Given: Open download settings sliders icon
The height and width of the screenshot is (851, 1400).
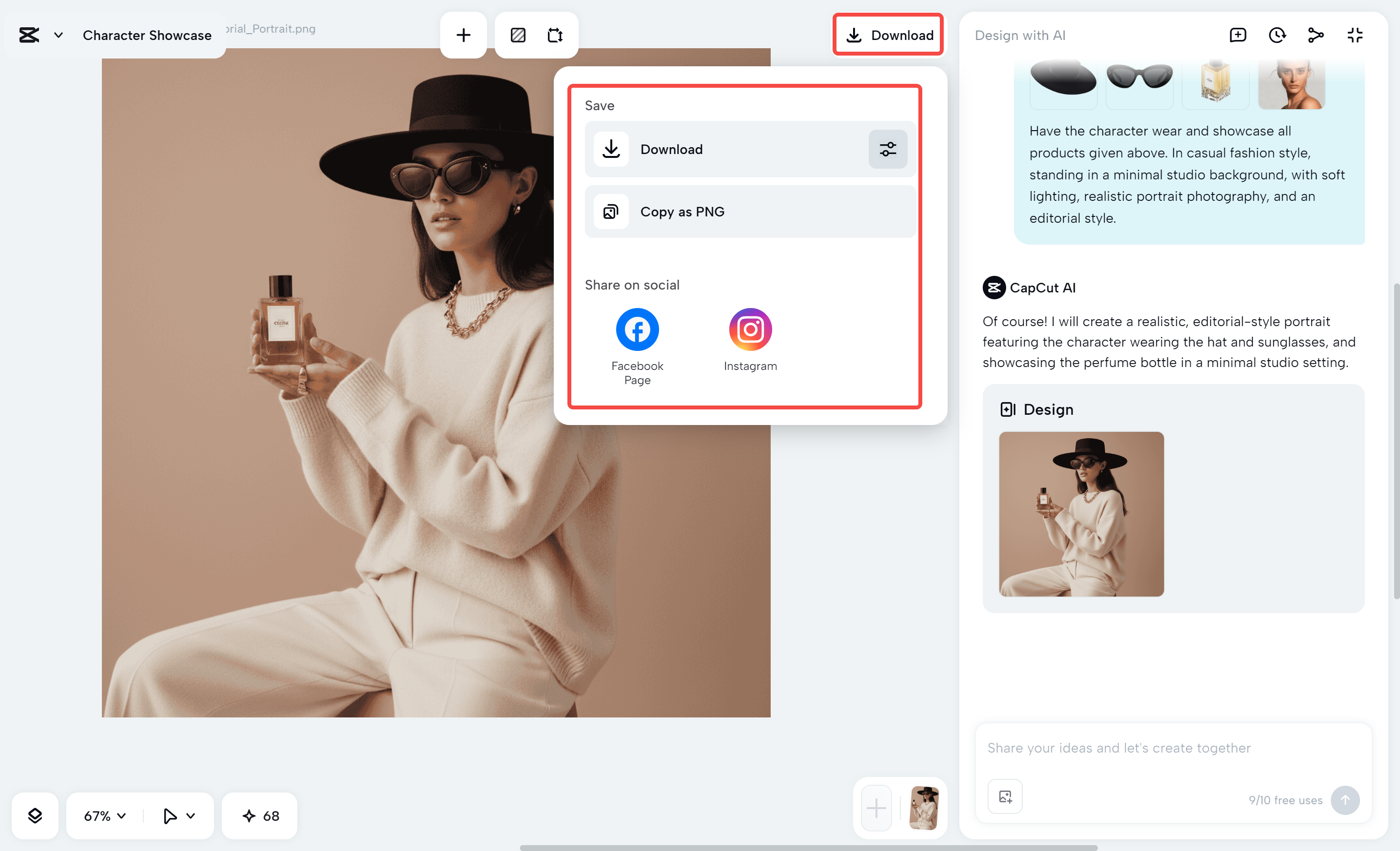Looking at the screenshot, I should click(x=888, y=150).
